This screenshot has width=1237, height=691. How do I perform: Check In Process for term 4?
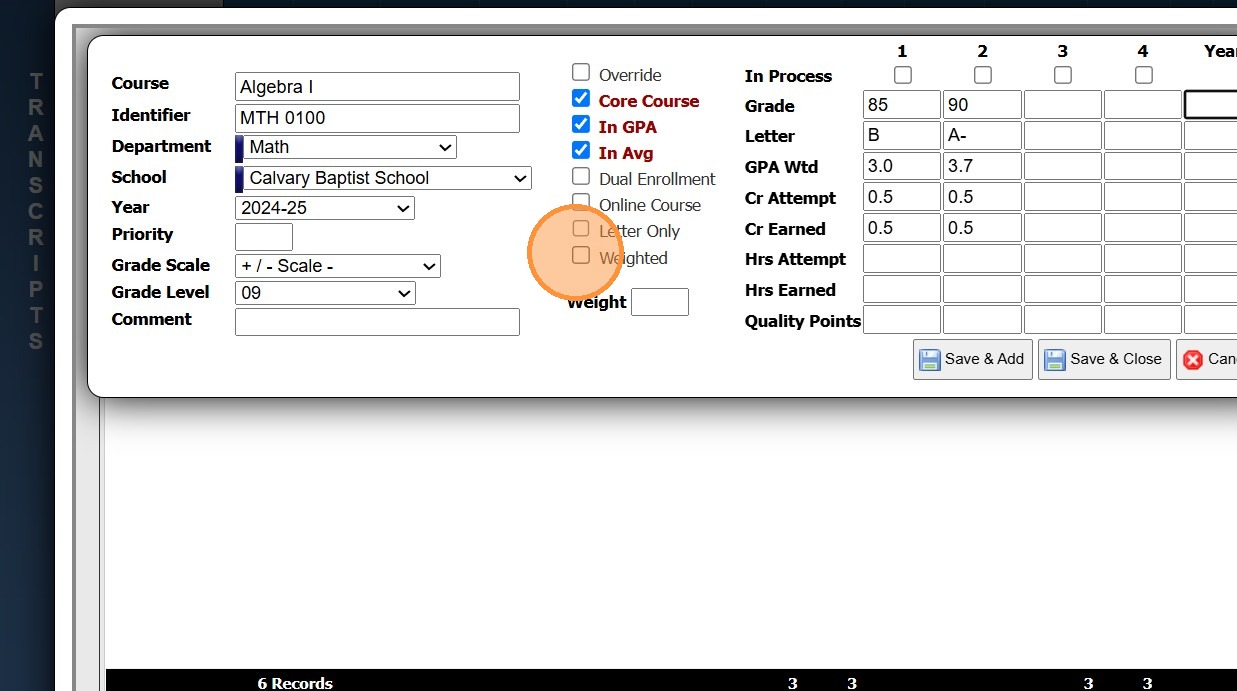click(x=1144, y=75)
